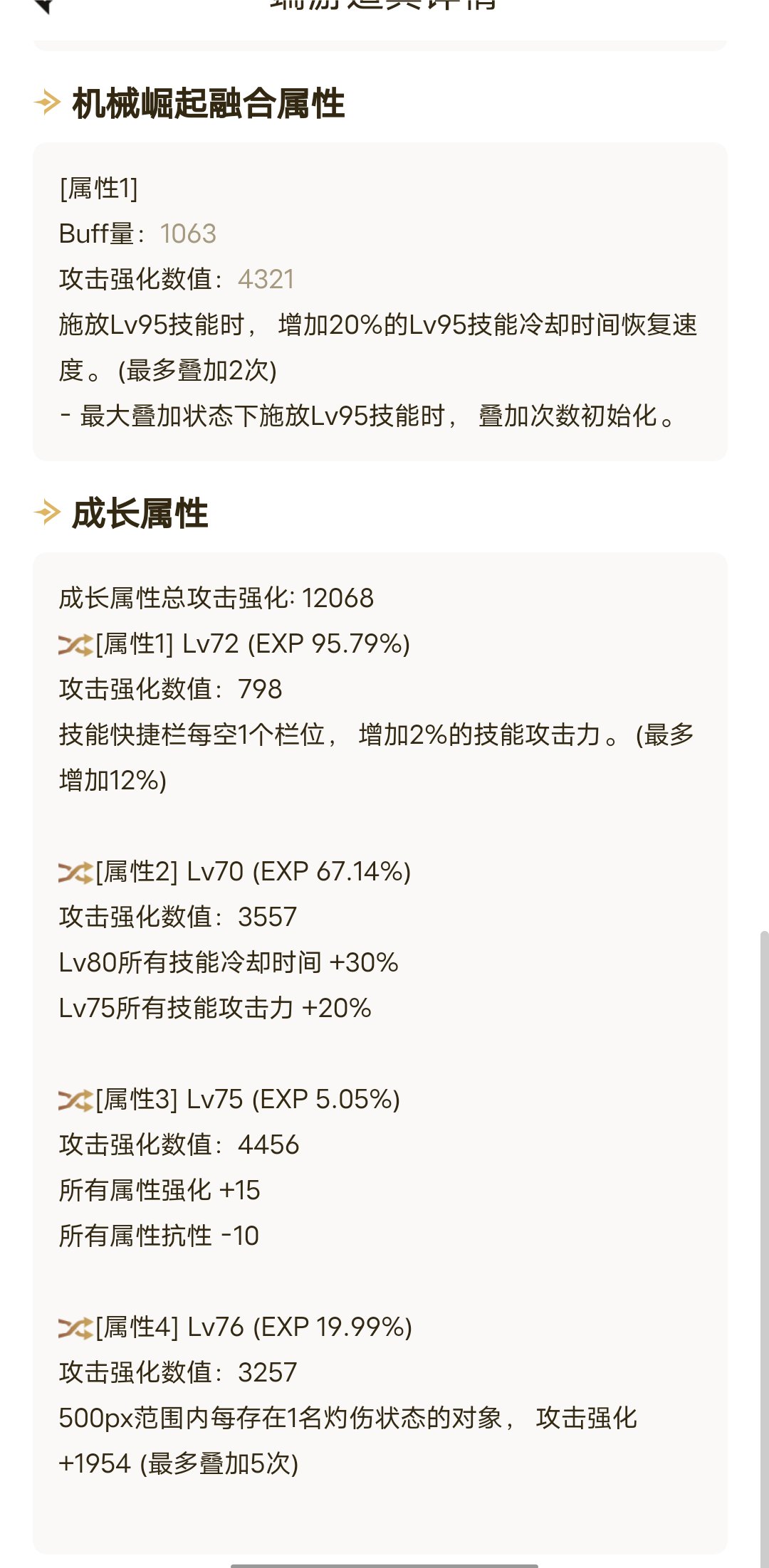
Task: Click the vertical scrollbar on right edge
Action: tap(764, 1248)
